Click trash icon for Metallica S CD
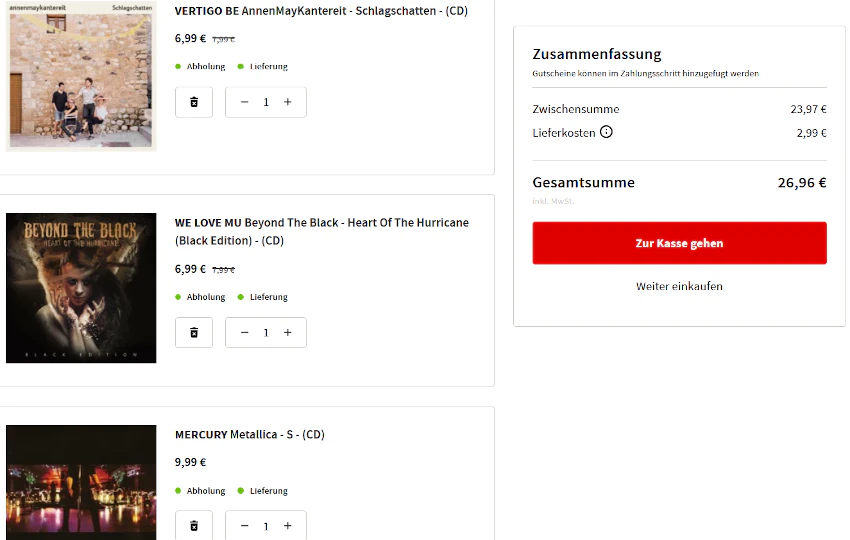Viewport: 850px width, 540px height. (194, 525)
